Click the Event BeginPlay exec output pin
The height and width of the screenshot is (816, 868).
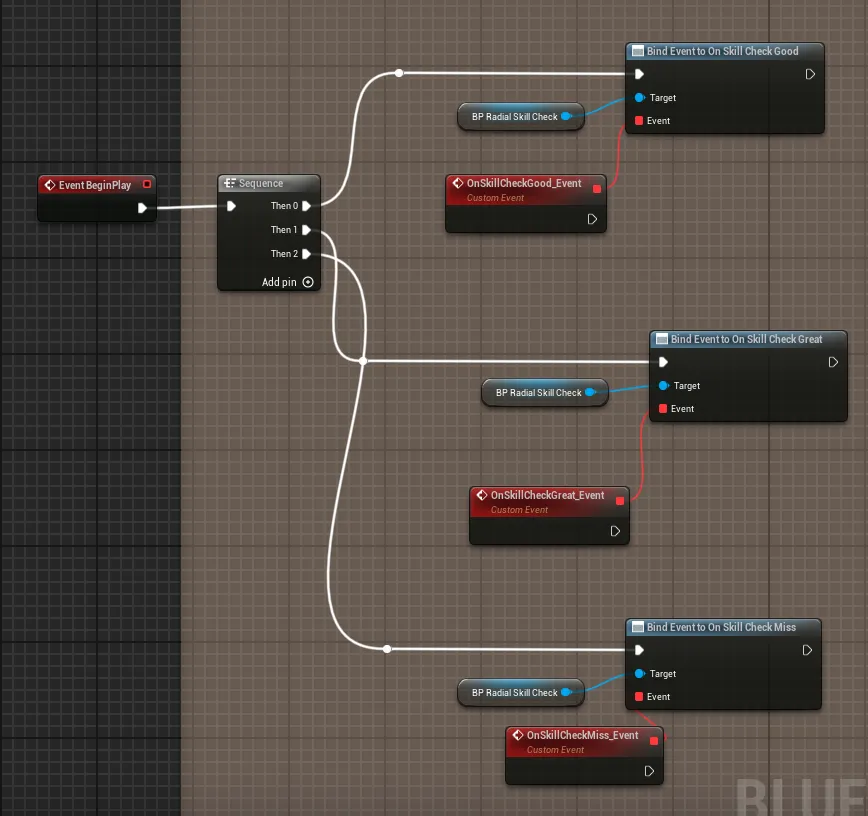(x=142, y=208)
